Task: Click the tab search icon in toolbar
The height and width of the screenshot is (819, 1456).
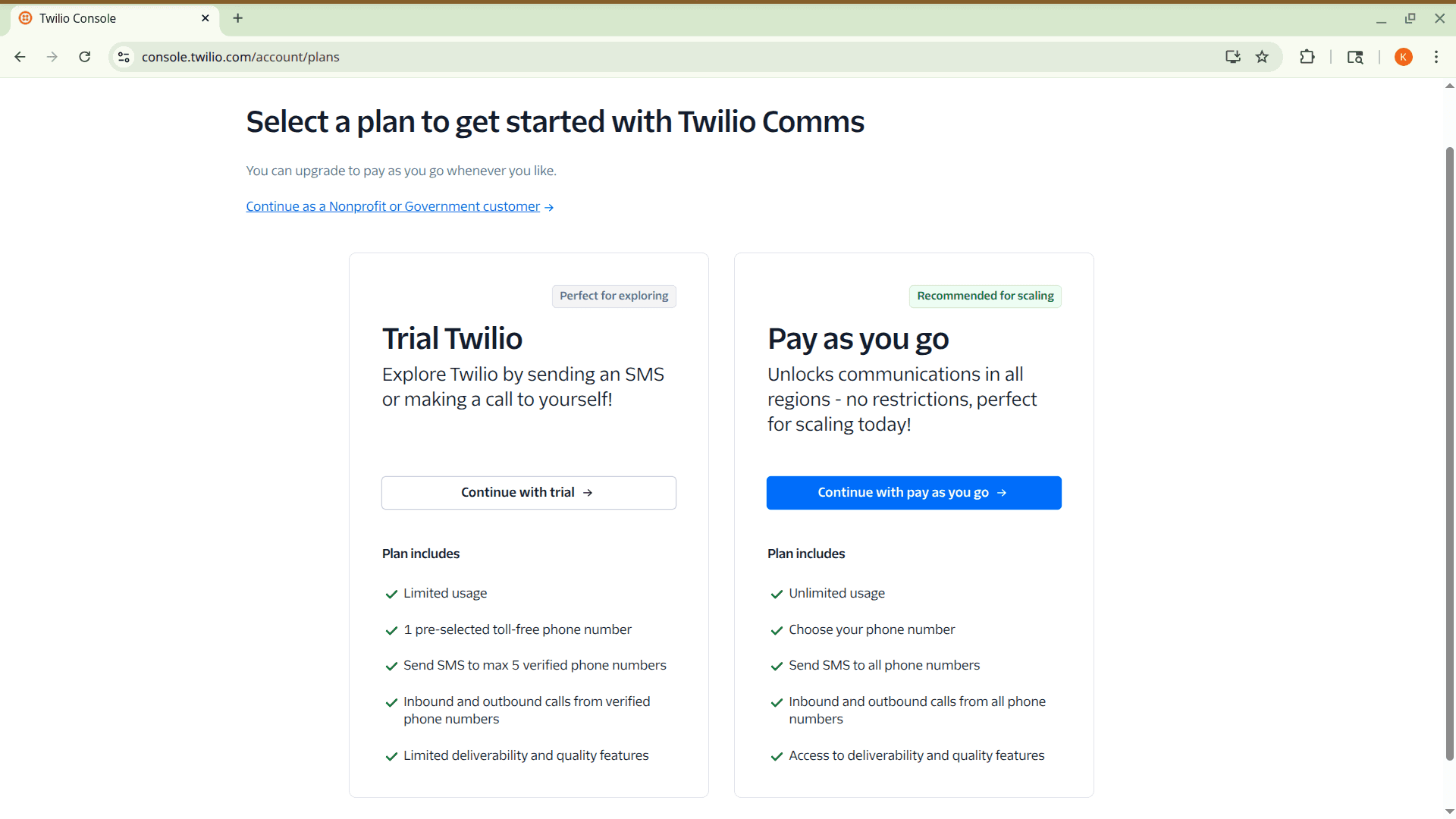Action: point(1354,57)
